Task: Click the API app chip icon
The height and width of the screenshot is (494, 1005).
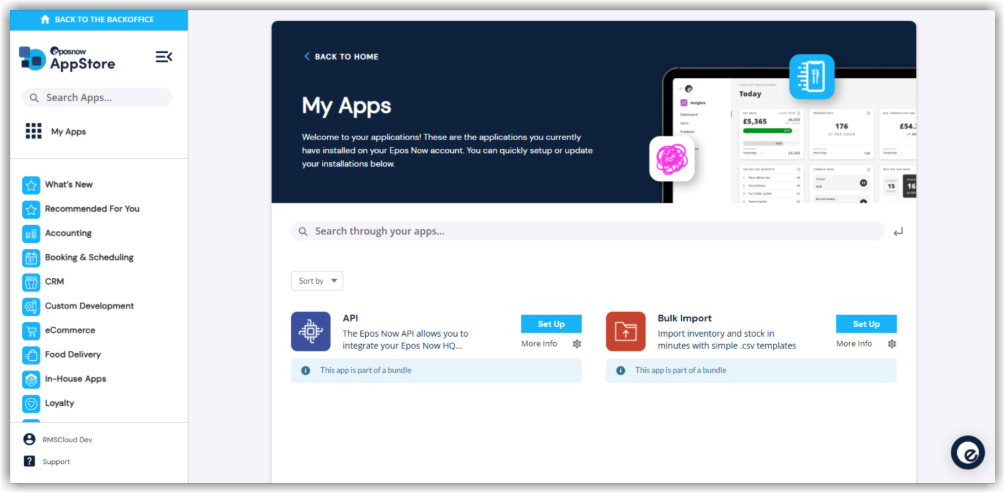Action: click(311, 331)
